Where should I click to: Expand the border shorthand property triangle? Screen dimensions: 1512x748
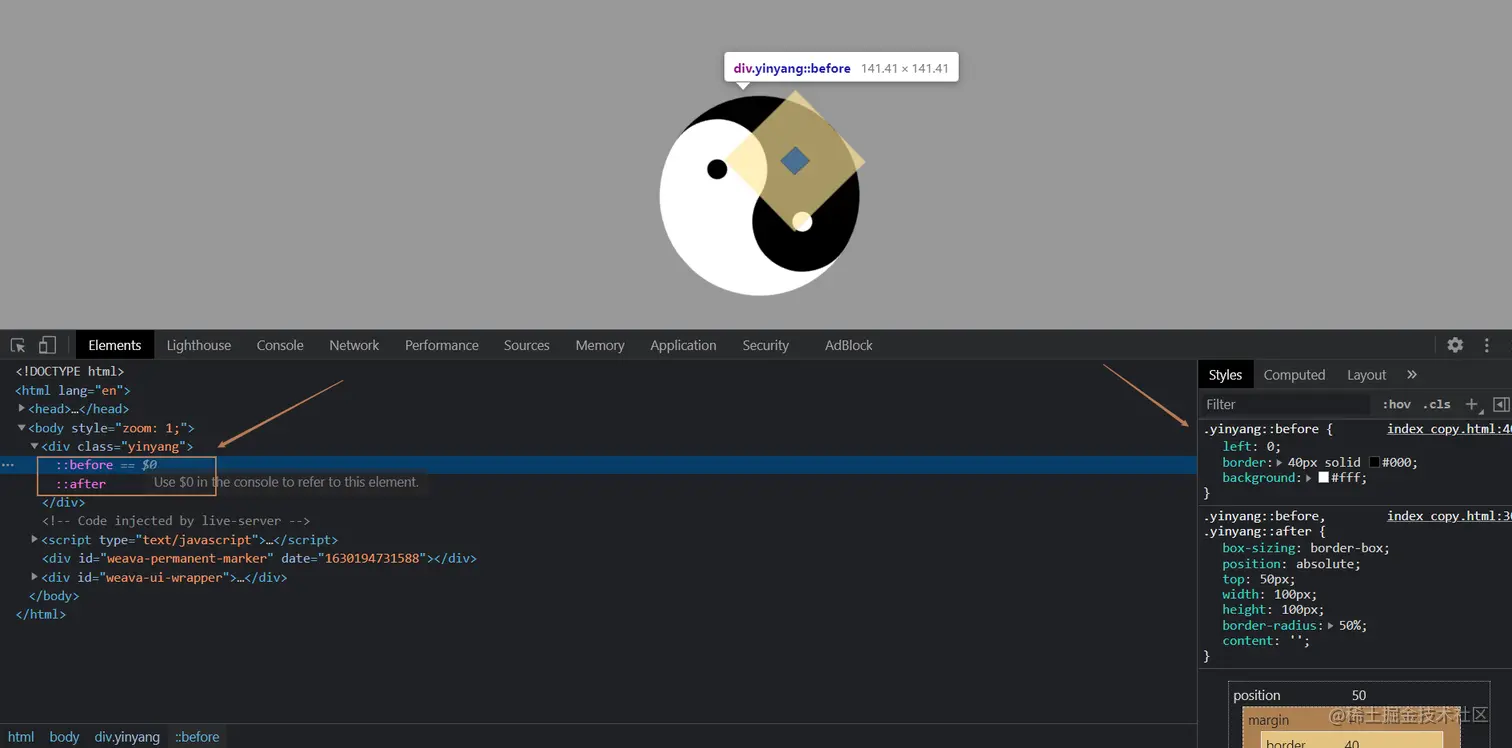1280,462
